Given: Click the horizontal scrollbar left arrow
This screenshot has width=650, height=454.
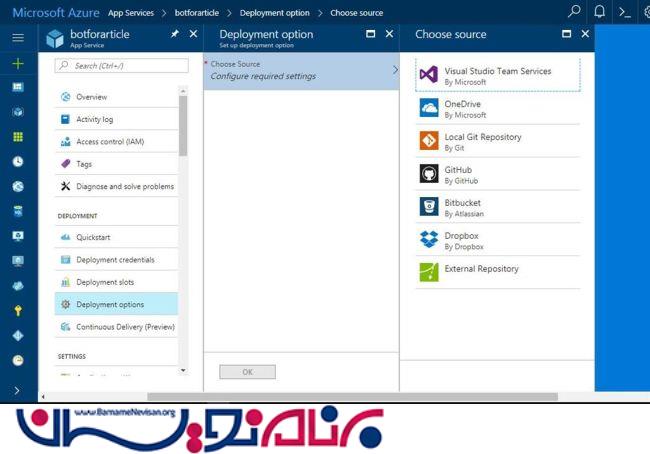Looking at the screenshot, I should (x=43, y=397).
